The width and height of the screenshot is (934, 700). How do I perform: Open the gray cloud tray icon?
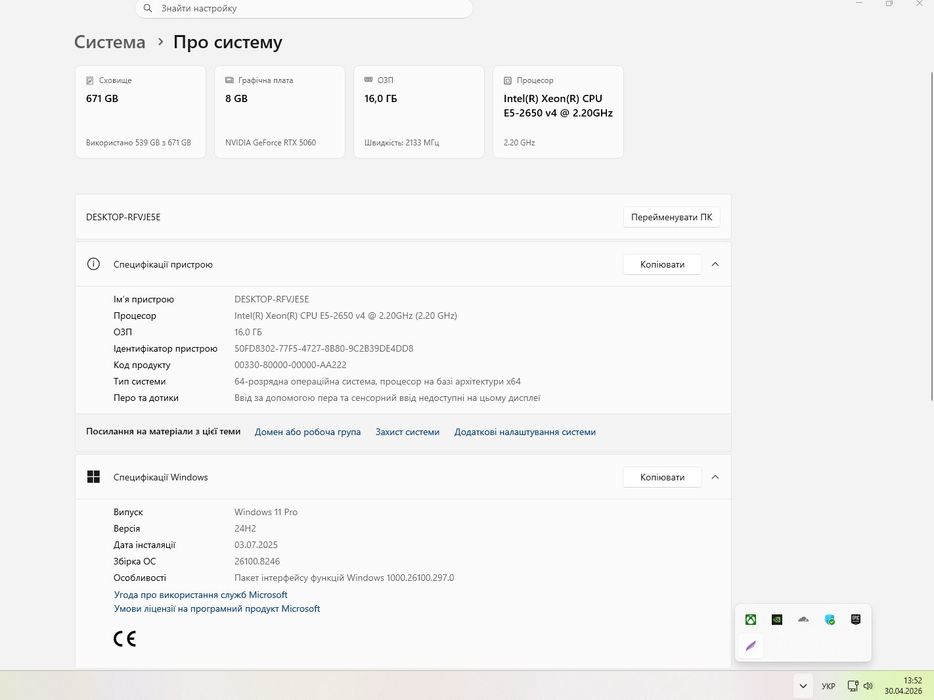[803, 620]
